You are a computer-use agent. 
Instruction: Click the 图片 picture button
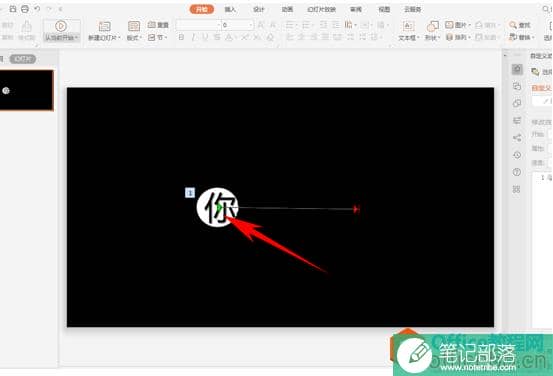(x=457, y=25)
